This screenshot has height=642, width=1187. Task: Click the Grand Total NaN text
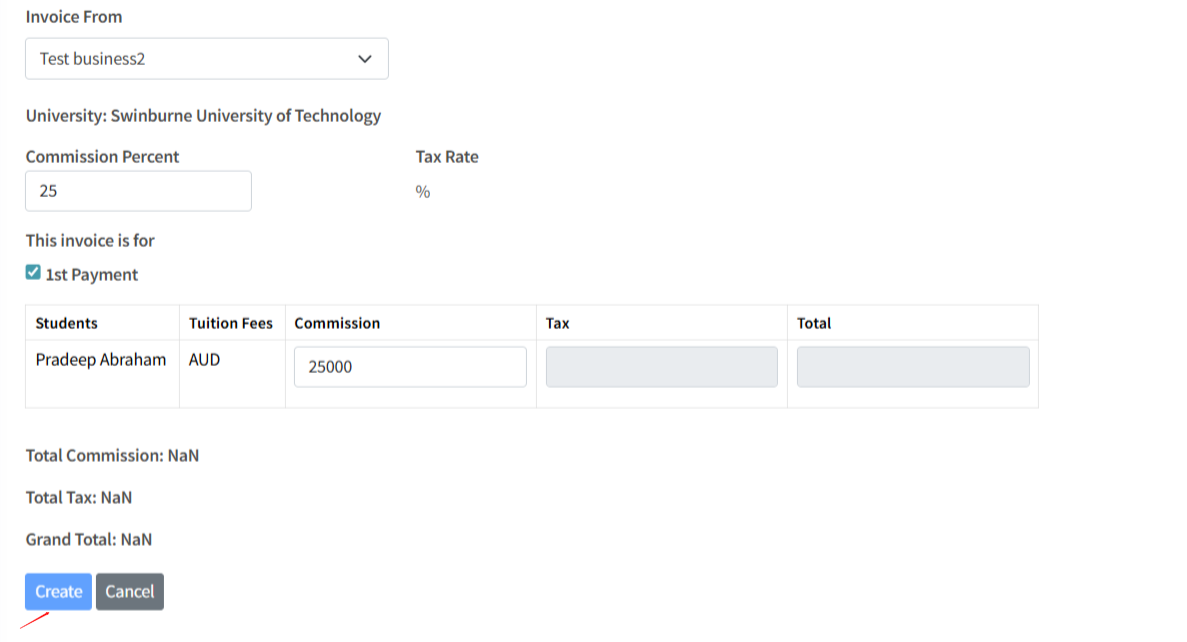89,540
